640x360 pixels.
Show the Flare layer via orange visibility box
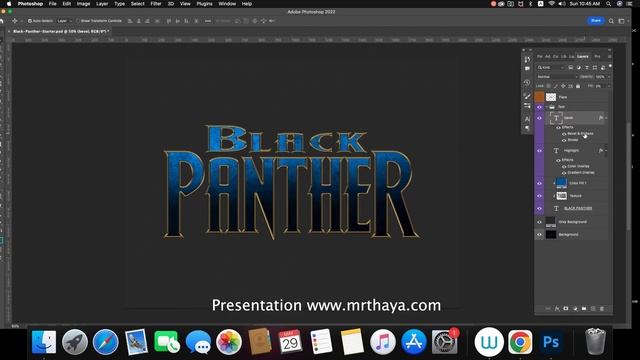click(539, 97)
